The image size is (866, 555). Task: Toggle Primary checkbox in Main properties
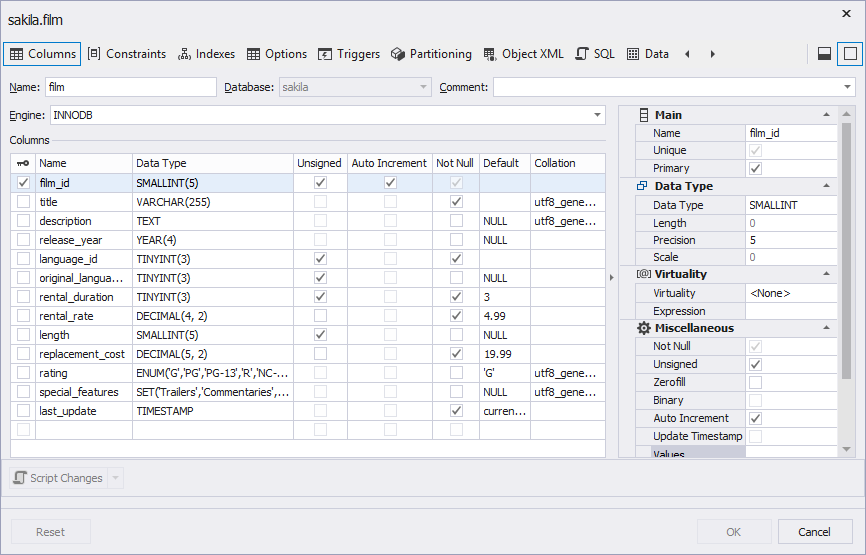[756, 168]
